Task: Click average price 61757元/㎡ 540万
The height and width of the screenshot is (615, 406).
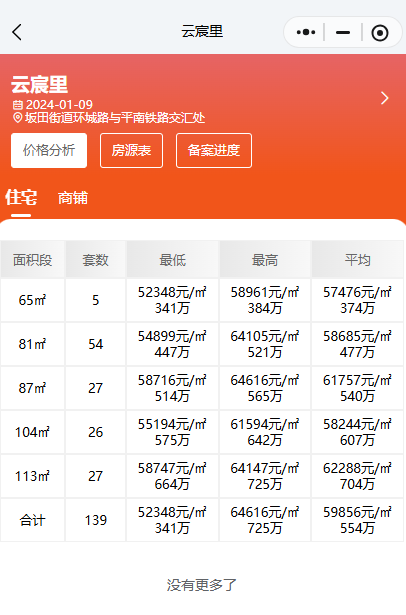Action: (357, 388)
